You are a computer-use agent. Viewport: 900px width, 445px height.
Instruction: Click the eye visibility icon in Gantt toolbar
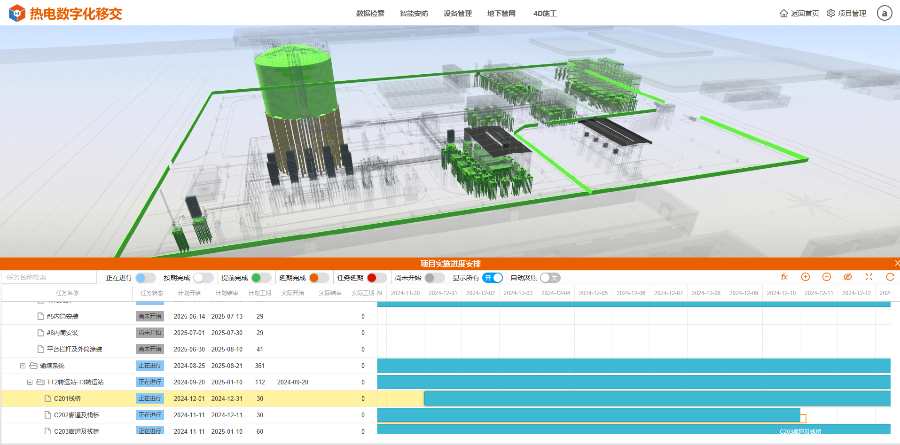click(848, 277)
